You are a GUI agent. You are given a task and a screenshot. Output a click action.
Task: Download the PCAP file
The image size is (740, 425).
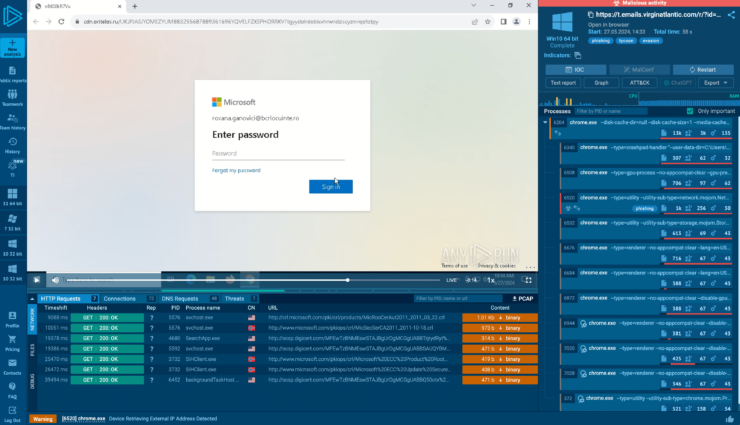(523, 299)
